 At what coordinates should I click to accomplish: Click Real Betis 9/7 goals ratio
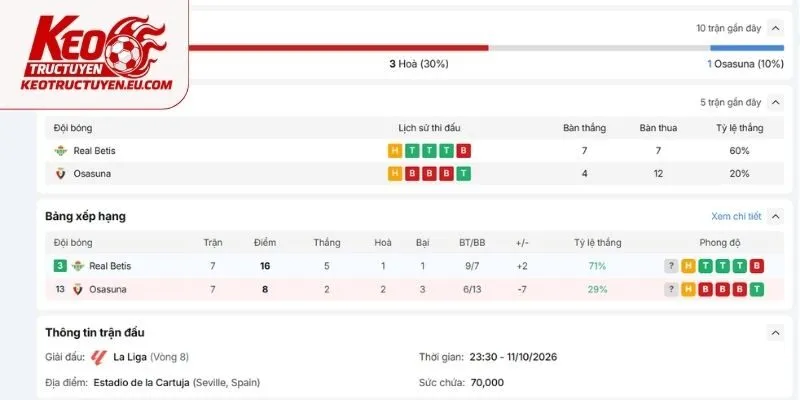pyautogui.click(x=472, y=266)
